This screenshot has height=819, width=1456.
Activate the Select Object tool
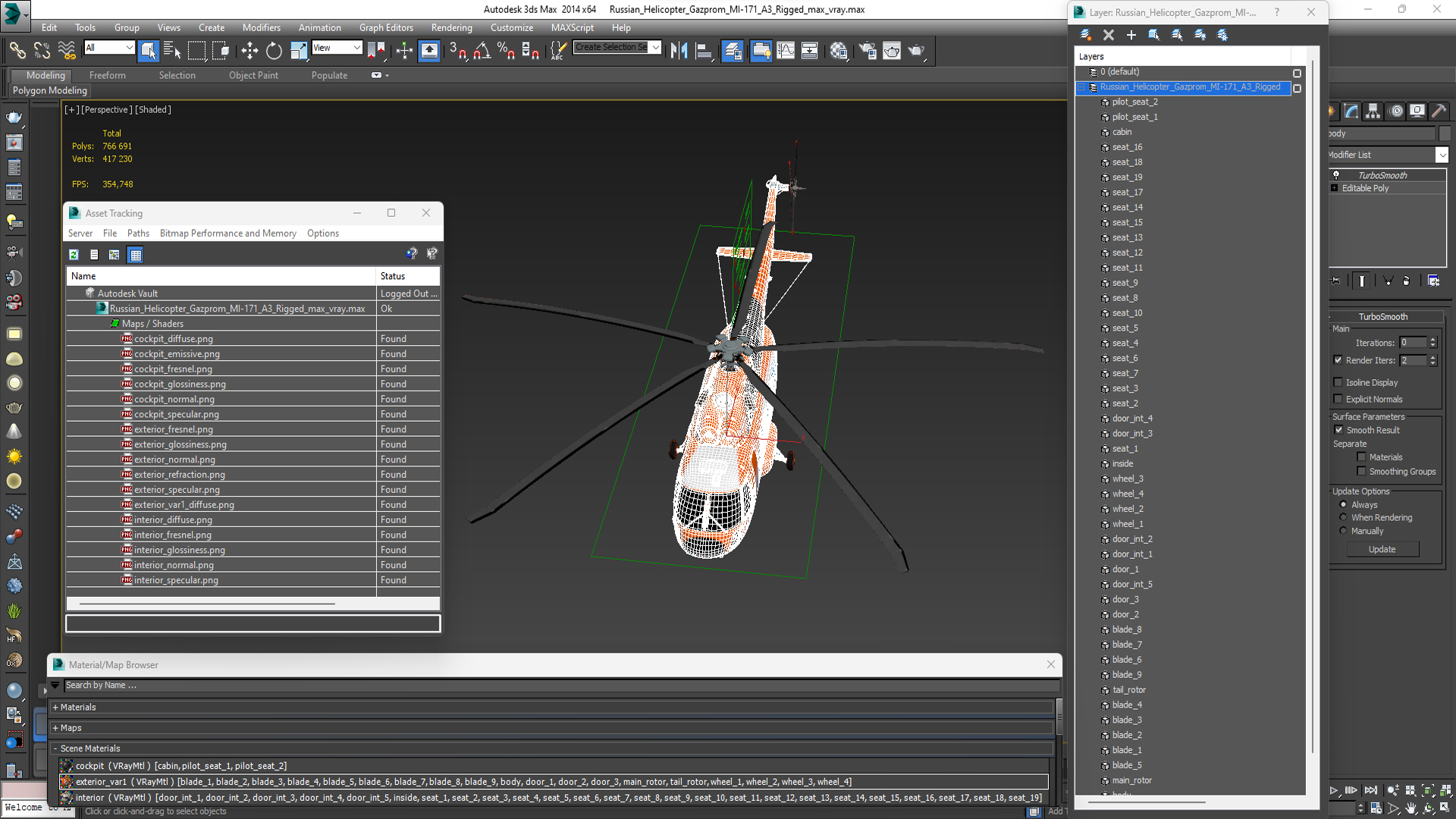point(148,51)
